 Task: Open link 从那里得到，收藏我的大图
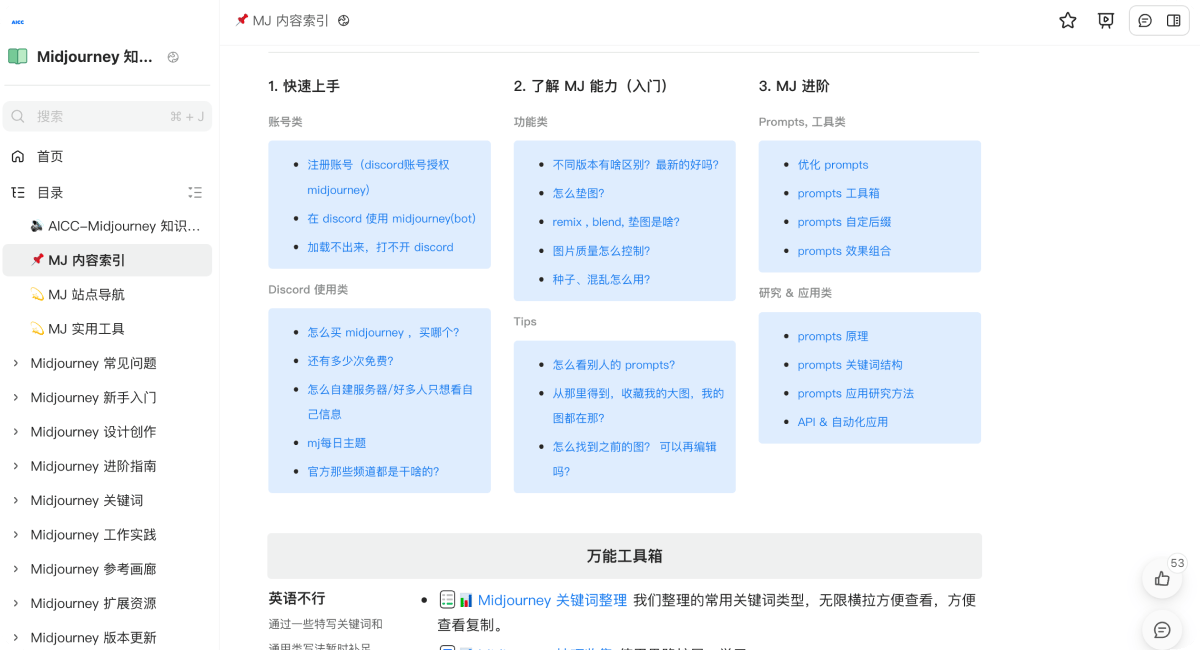point(638,405)
